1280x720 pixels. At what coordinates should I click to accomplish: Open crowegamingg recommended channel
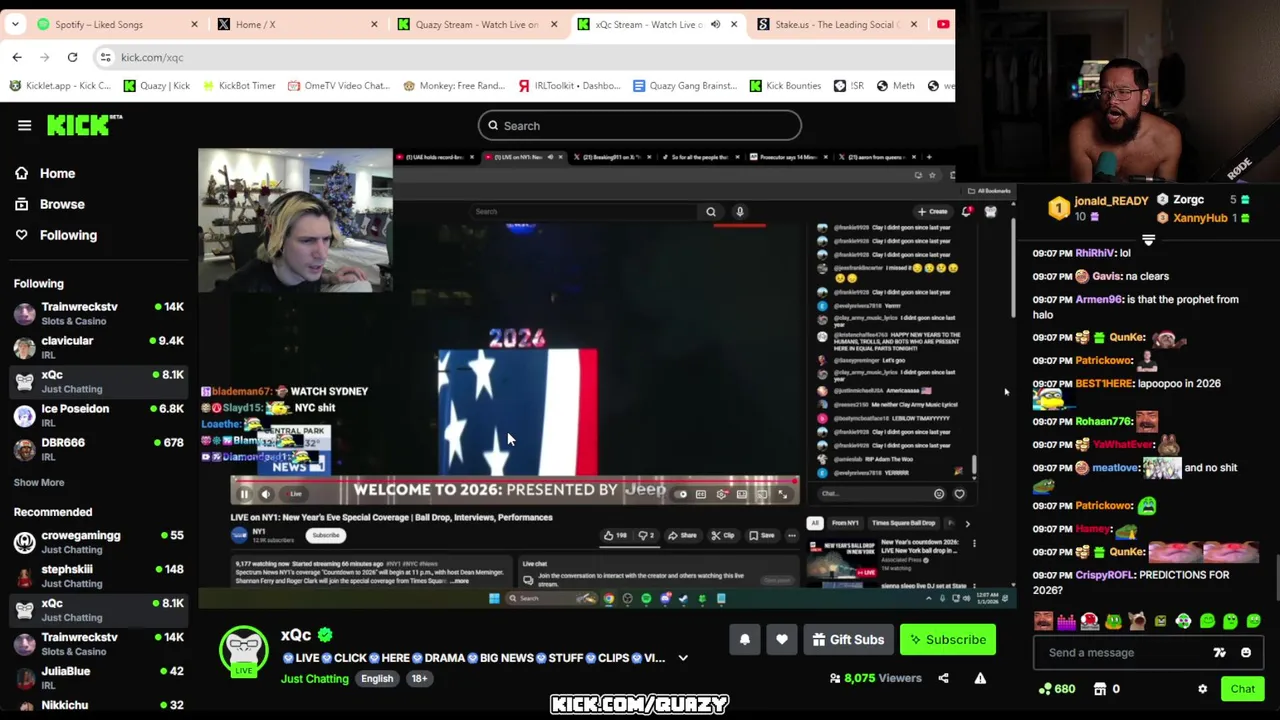(x=98, y=542)
